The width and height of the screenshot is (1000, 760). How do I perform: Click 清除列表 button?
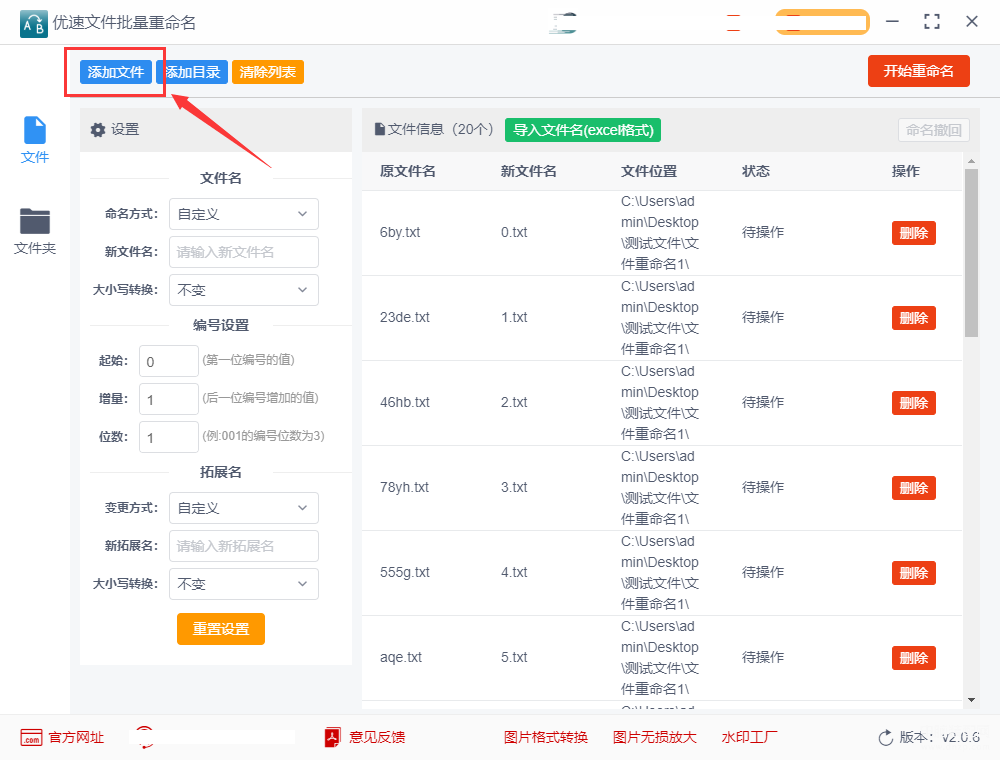click(268, 72)
